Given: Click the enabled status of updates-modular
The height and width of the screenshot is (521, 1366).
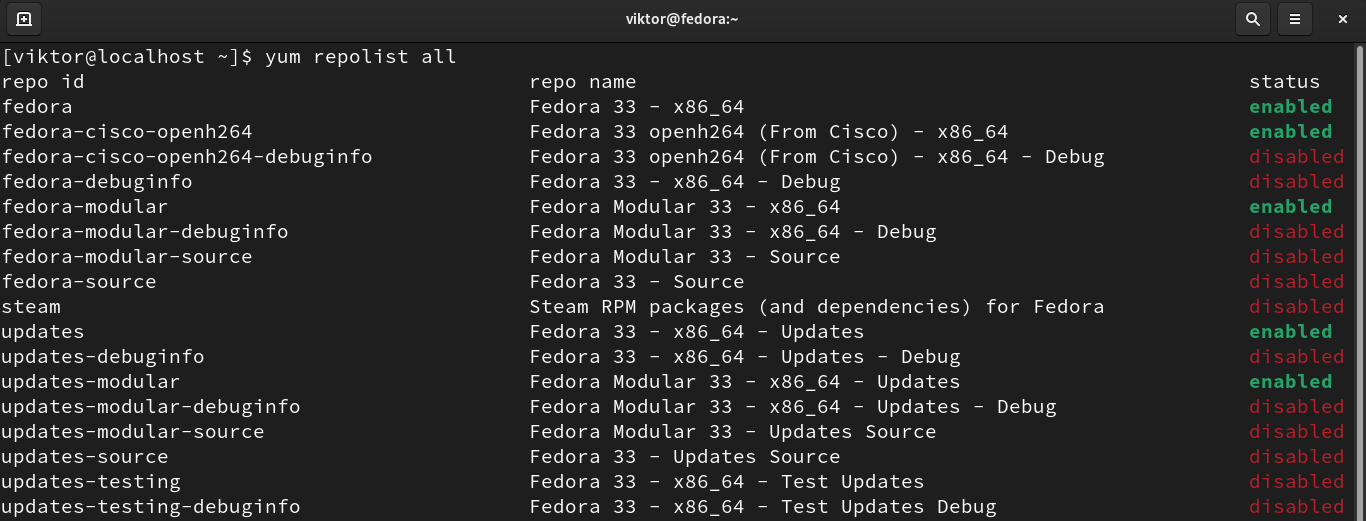Looking at the screenshot, I should tap(1290, 382).
